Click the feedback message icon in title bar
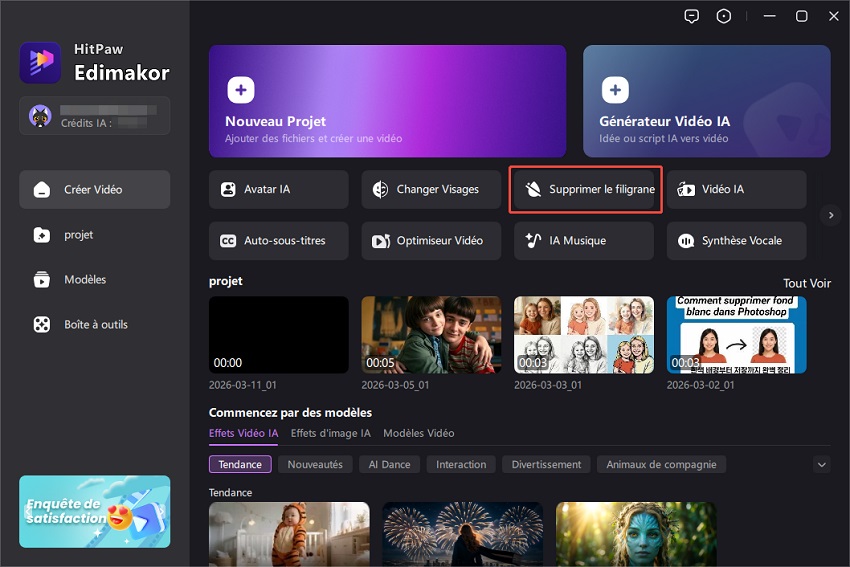The height and width of the screenshot is (567, 850). [x=691, y=16]
